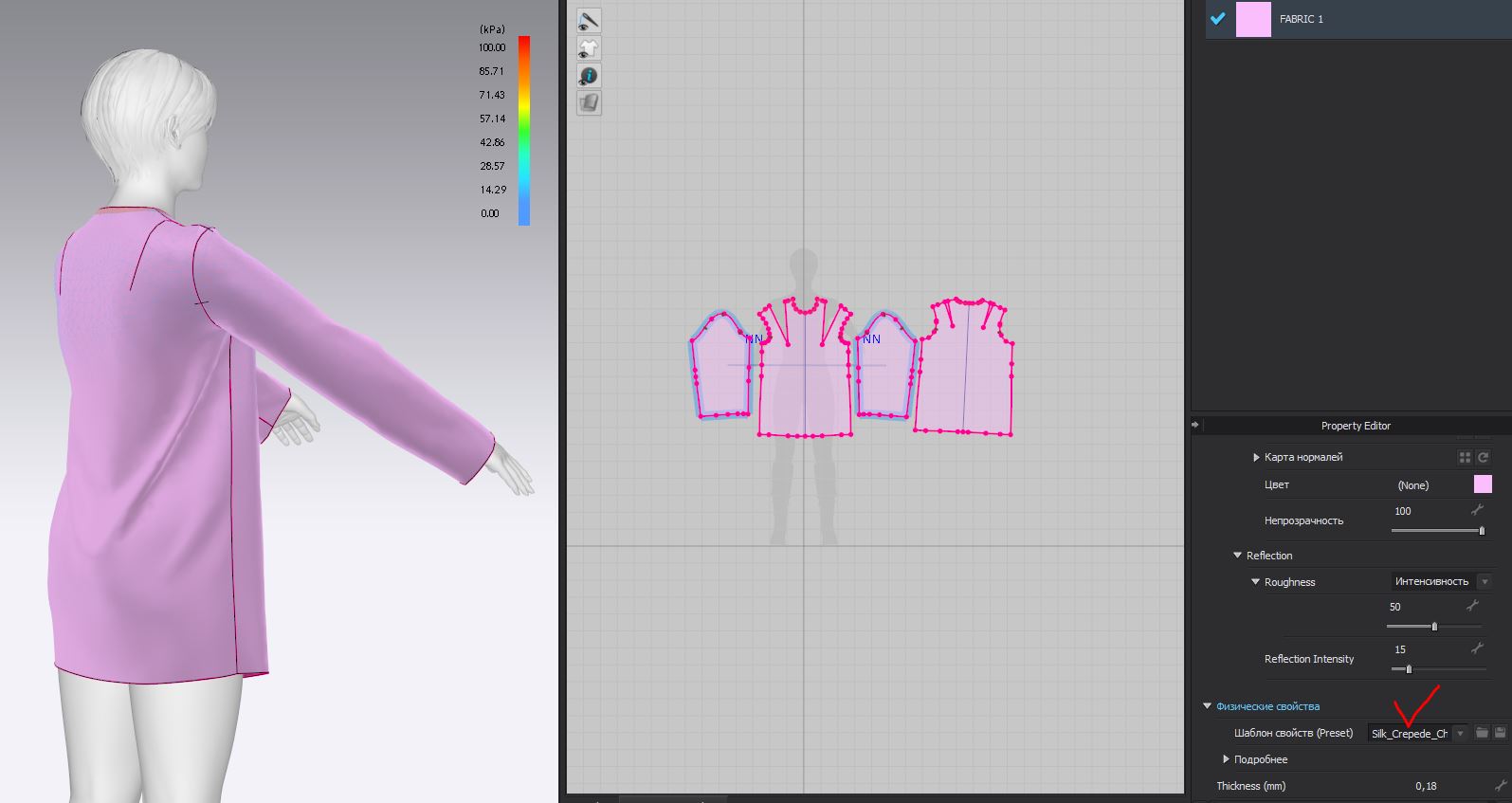Screen dimensions: 1512x803
Task: Open the Цвет pink color swatch
Action: point(1483,484)
